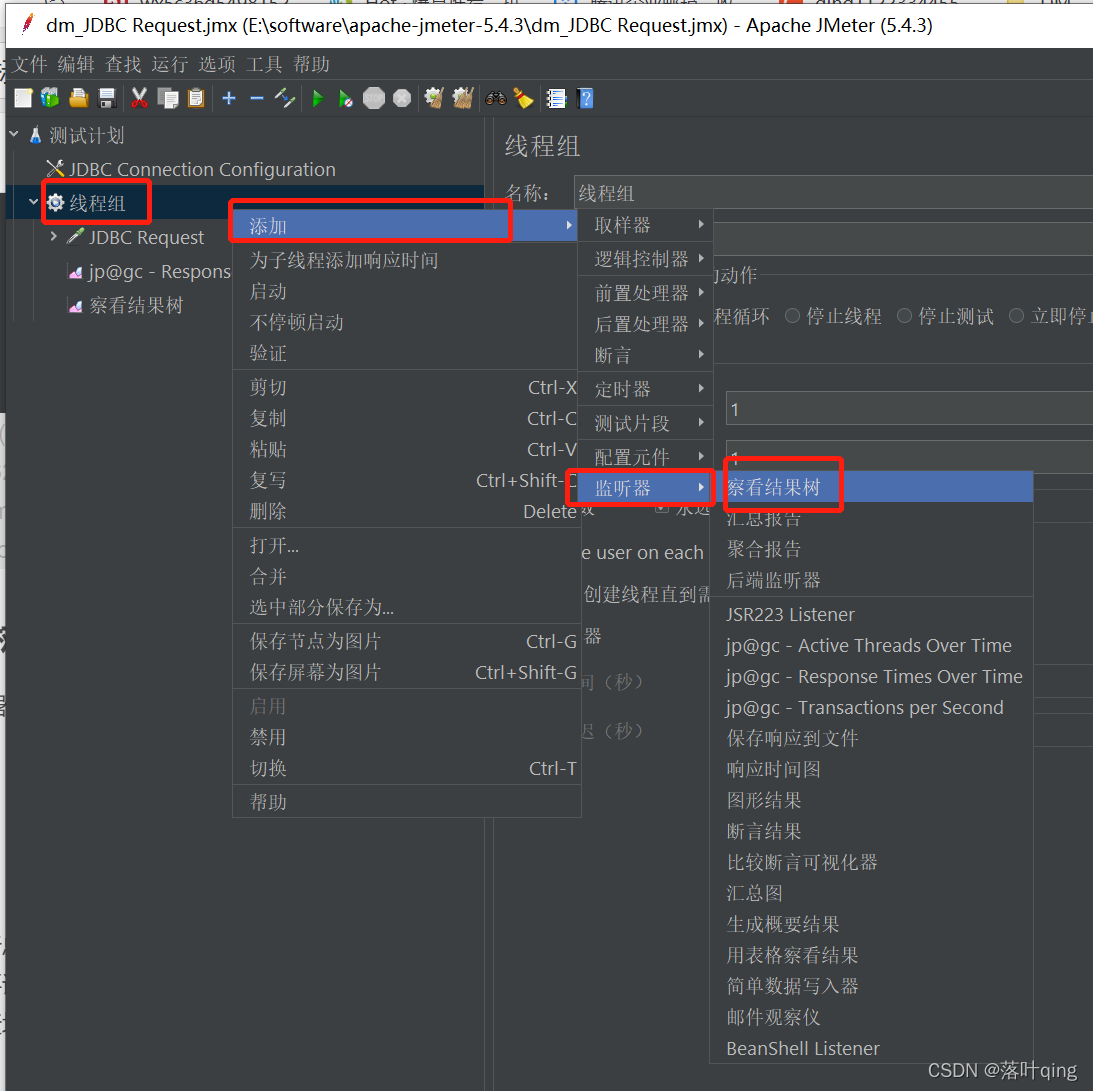The width and height of the screenshot is (1093, 1091).
Task: Open the Templates toolbar icon
Action: 50,98
